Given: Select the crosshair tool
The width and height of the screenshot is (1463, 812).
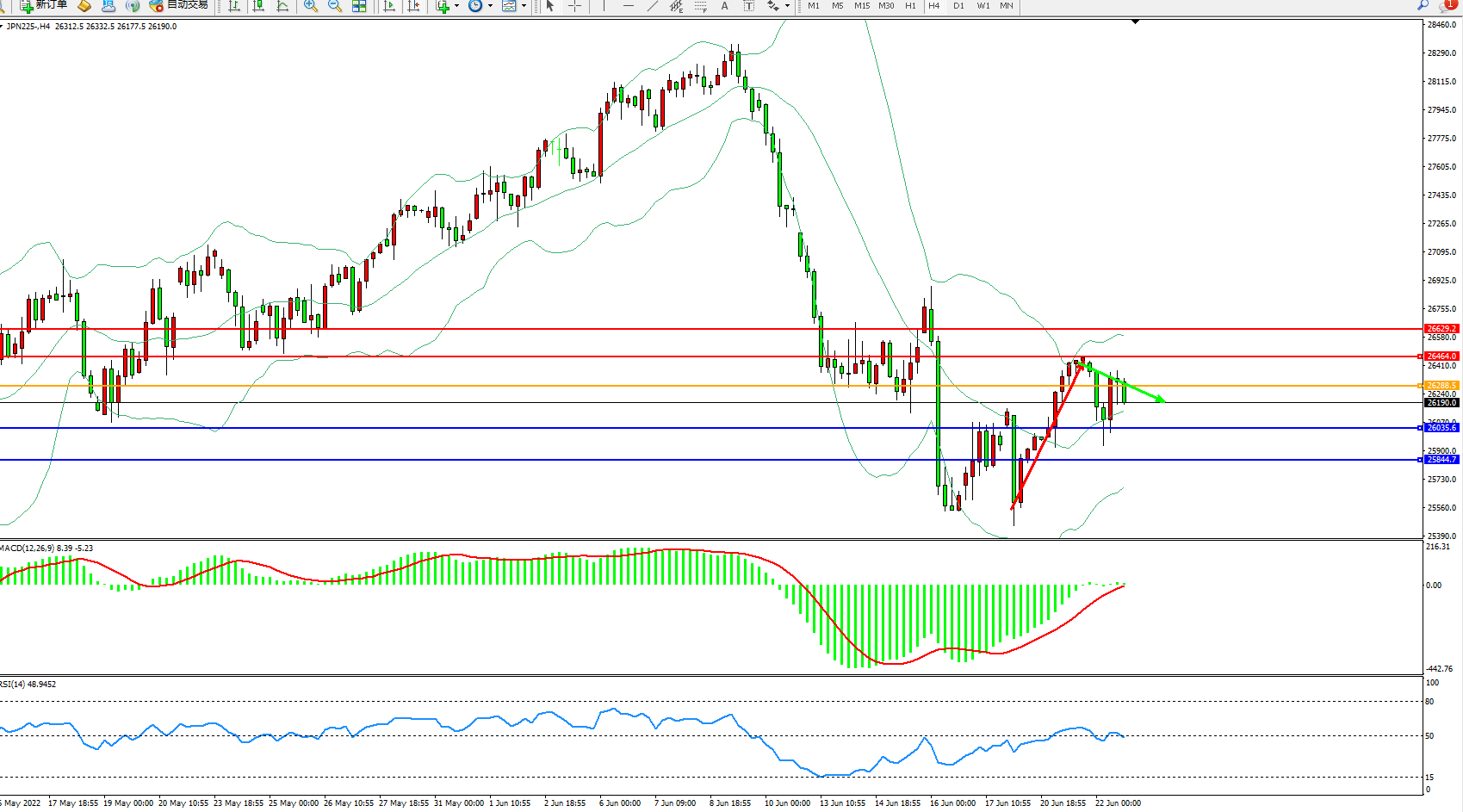Looking at the screenshot, I should click(574, 6).
